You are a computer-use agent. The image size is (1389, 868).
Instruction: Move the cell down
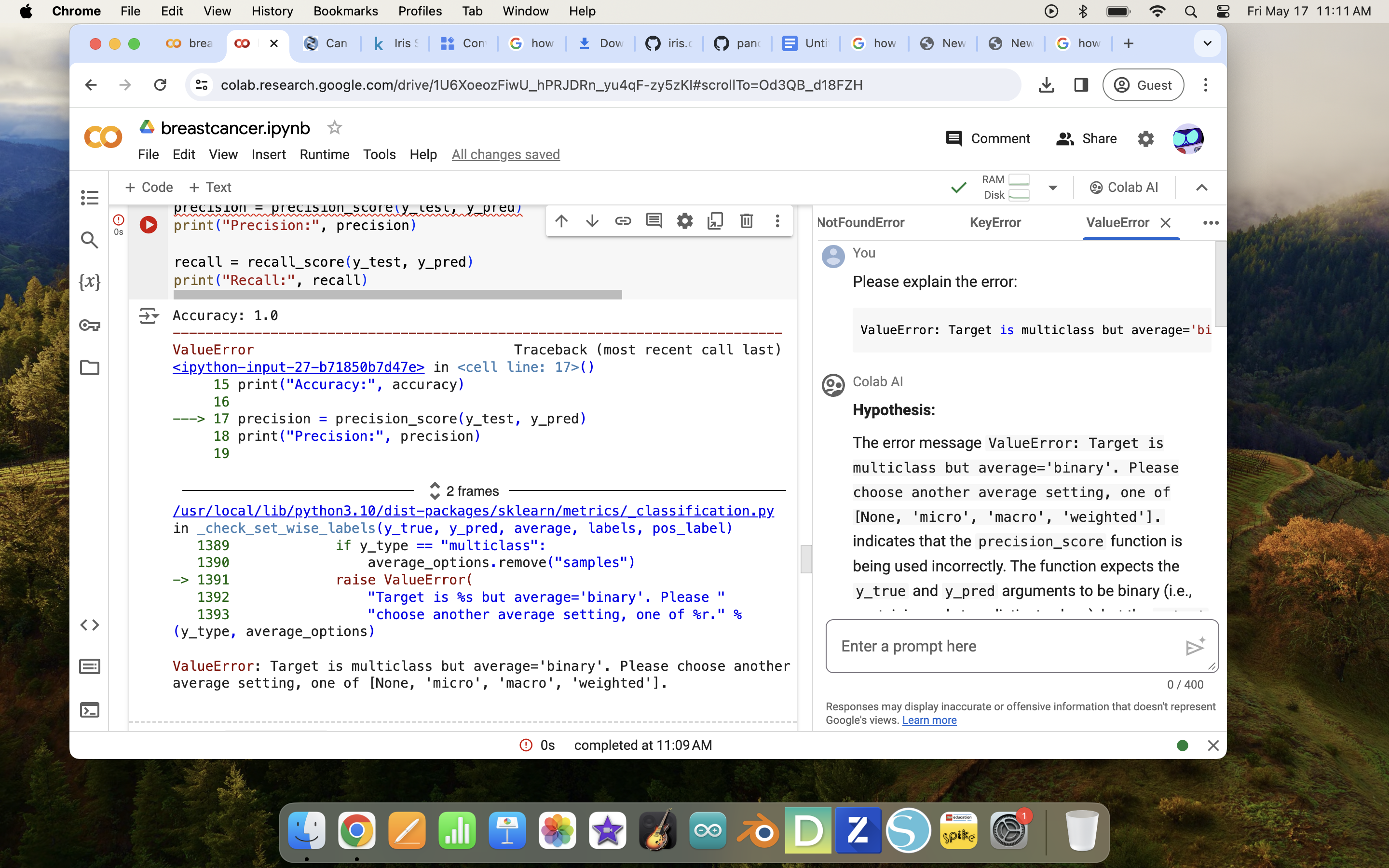[x=592, y=221]
